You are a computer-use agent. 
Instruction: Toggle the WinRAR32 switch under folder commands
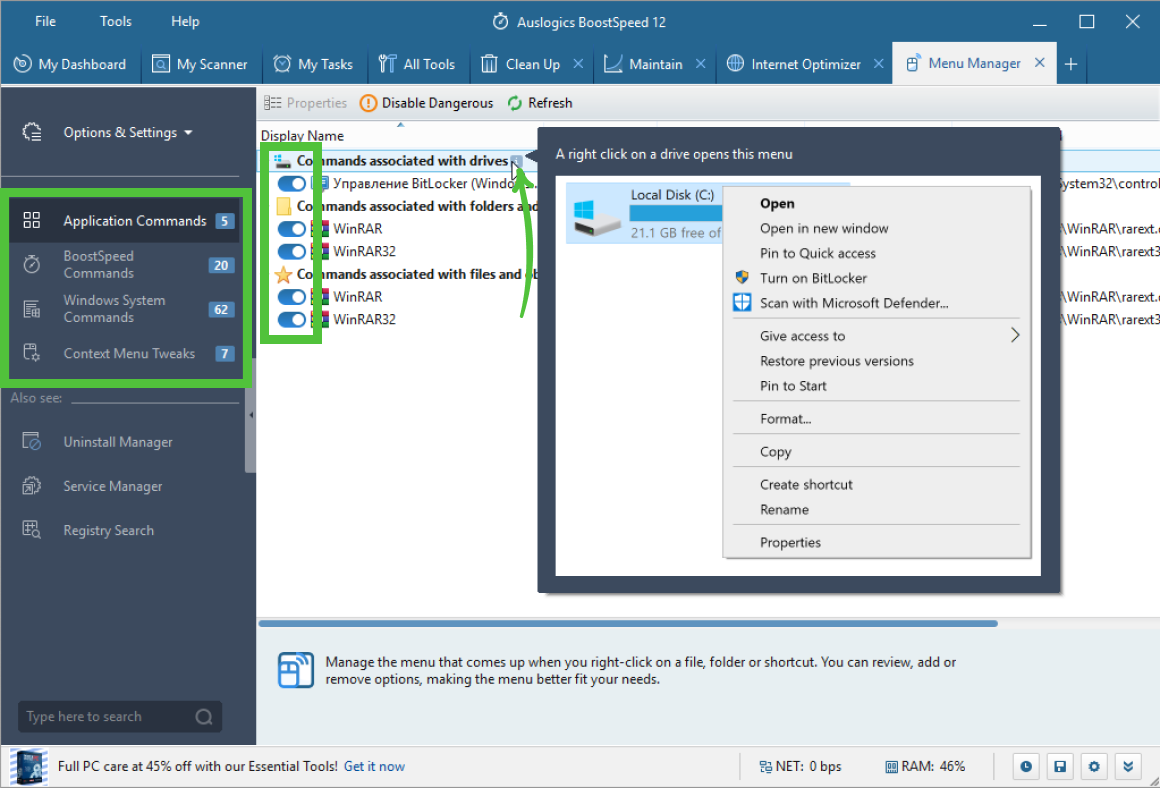[291, 252]
